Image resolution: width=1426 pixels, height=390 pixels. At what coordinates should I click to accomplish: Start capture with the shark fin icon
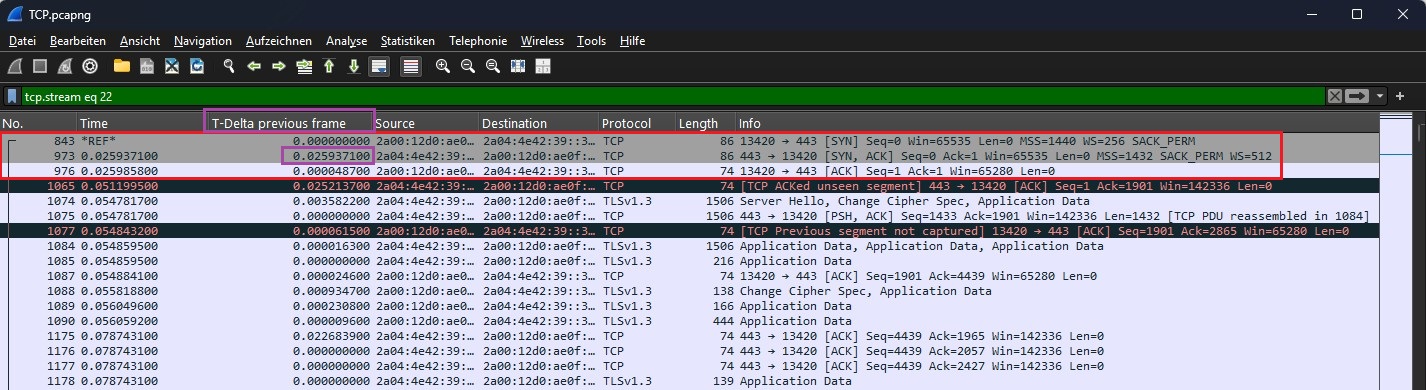pyautogui.click(x=15, y=66)
